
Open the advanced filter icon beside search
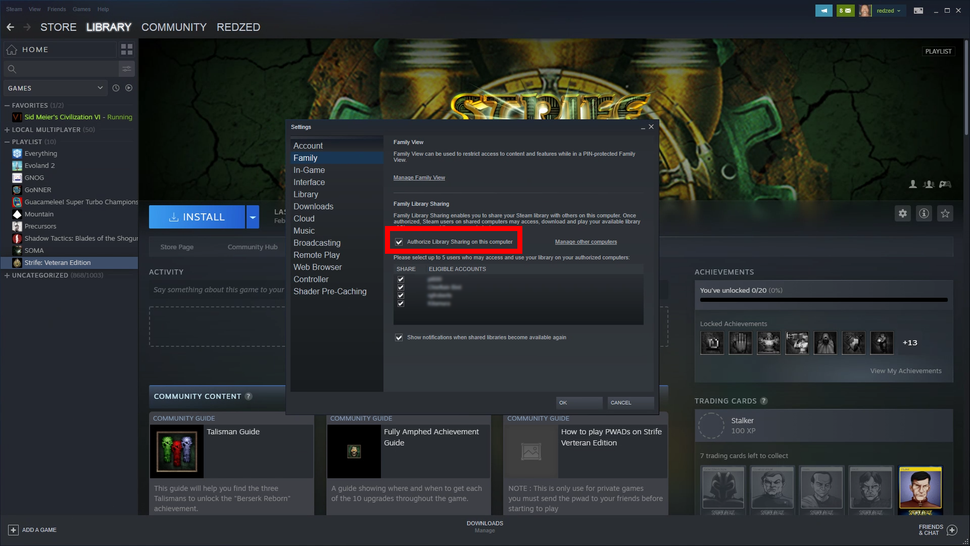click(x=126, y=69)
